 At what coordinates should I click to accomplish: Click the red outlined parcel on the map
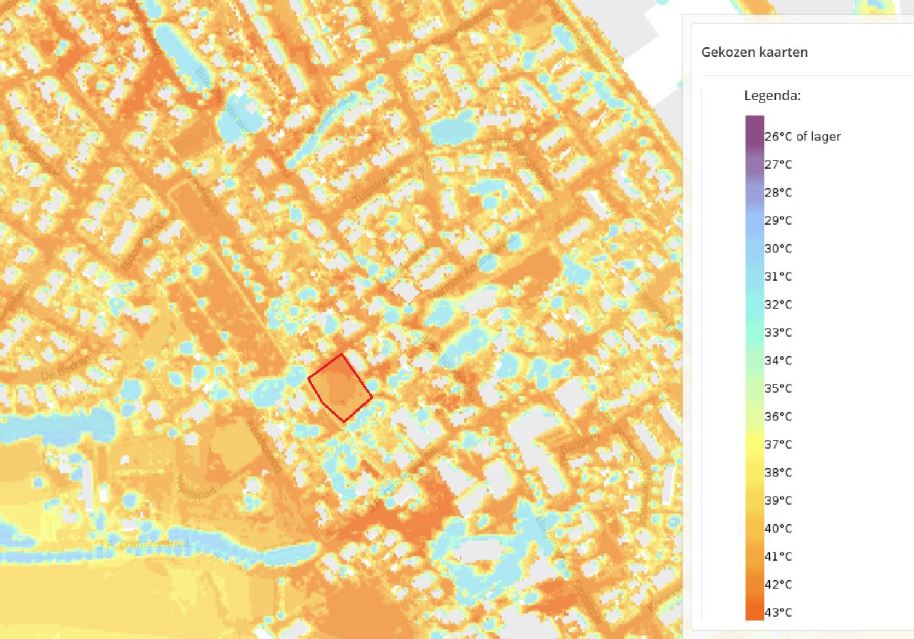click(x=340, y=387)
